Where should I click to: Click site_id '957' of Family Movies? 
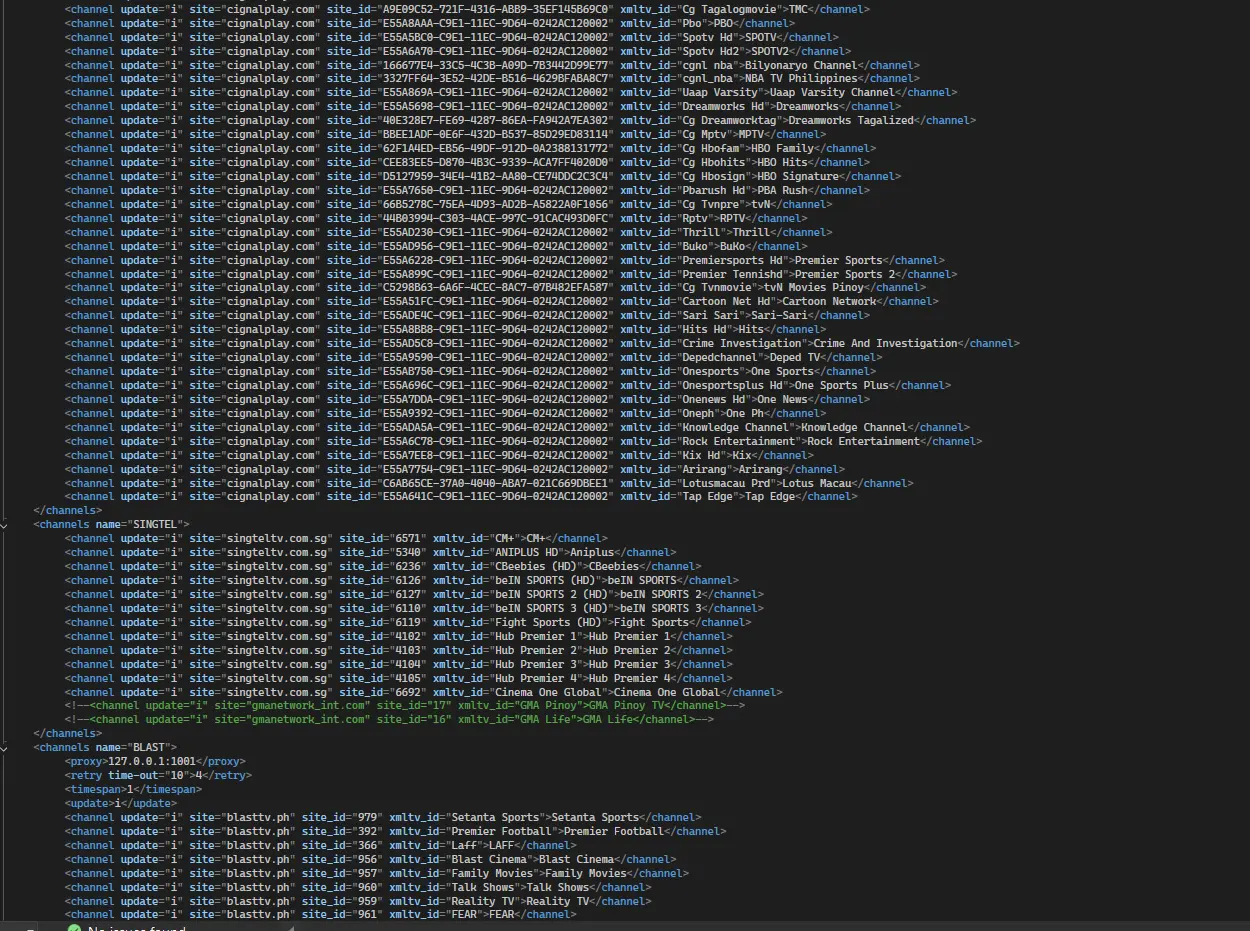[x=367, y=873]
